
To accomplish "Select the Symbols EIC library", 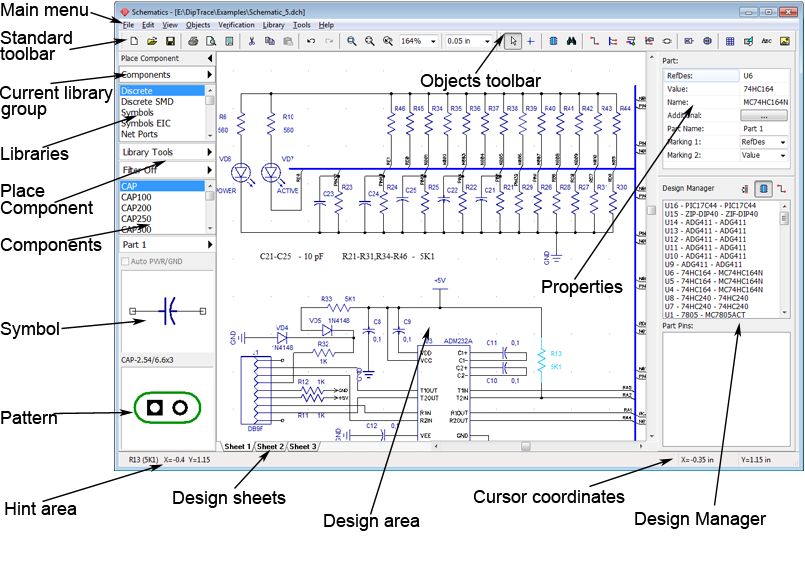I will pos(145,123).
